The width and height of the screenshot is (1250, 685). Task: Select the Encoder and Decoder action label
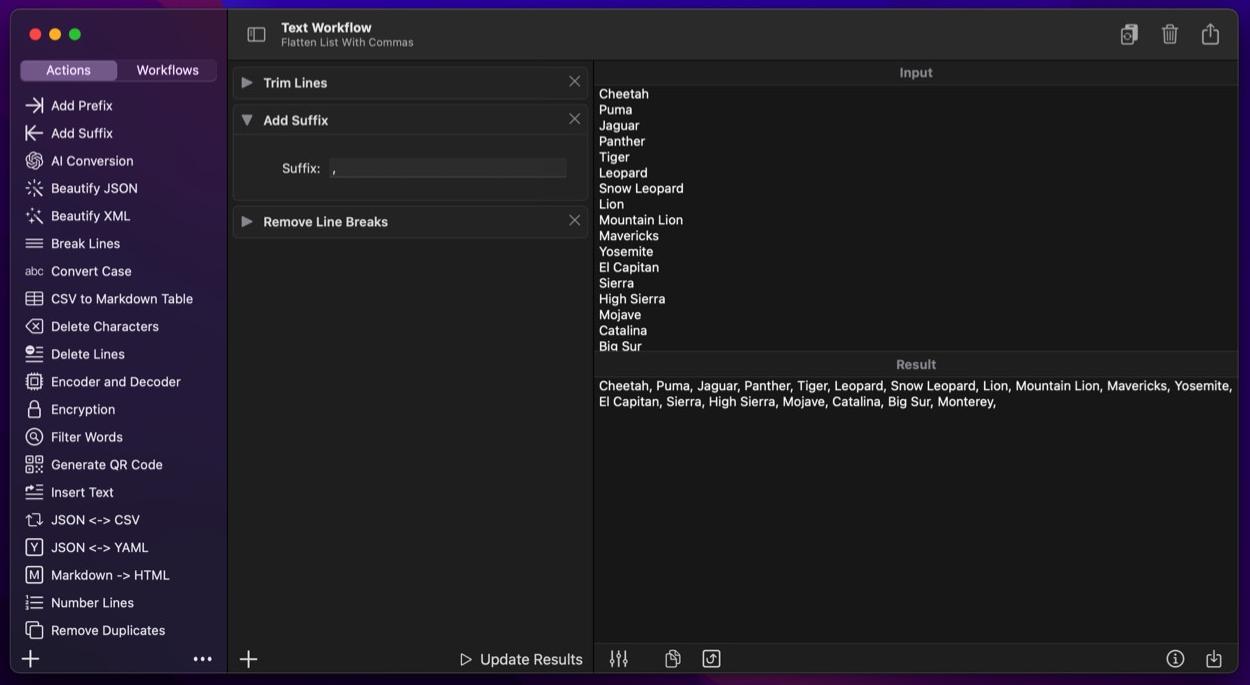tap(116, 382)
